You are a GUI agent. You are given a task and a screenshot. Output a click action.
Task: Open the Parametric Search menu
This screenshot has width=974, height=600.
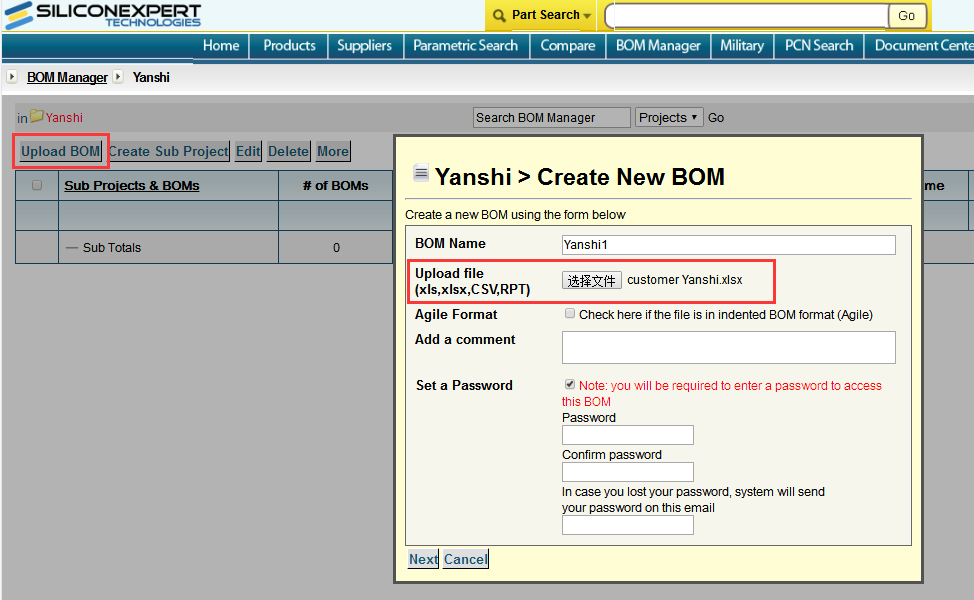[465, 45]
